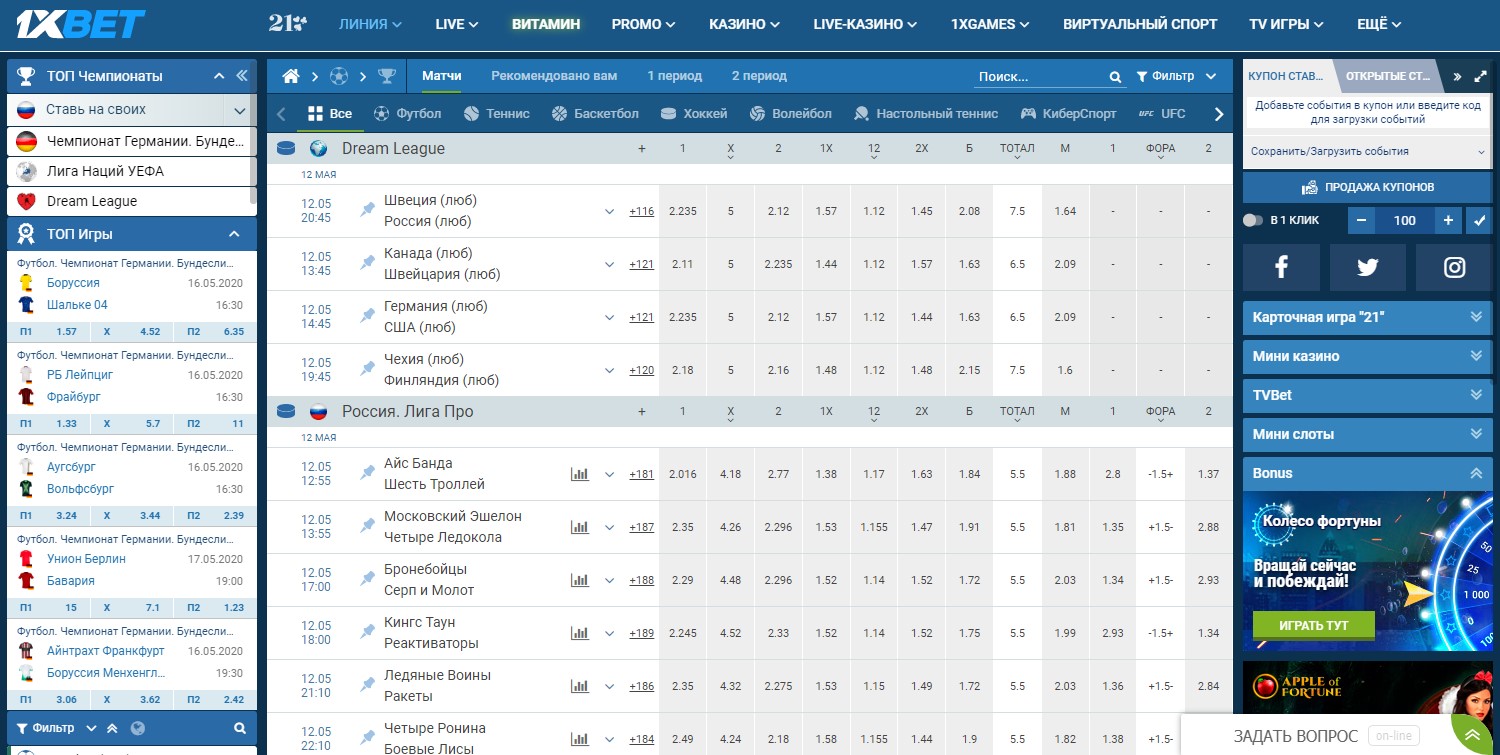This screenshot has width=1500, height=755.
Task: Increase bet amount with plus button
Action: (x=1446, y=220)
